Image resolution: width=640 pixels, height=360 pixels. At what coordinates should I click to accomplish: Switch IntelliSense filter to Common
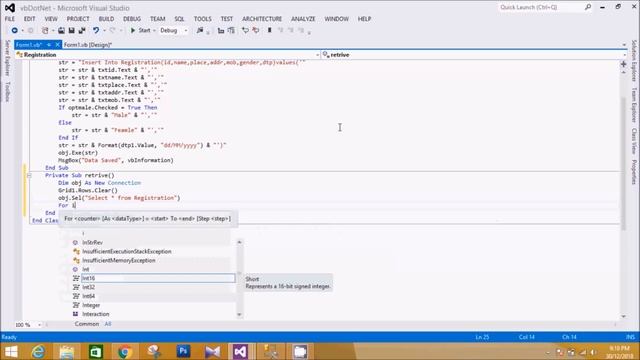click(x=87, y=324)
